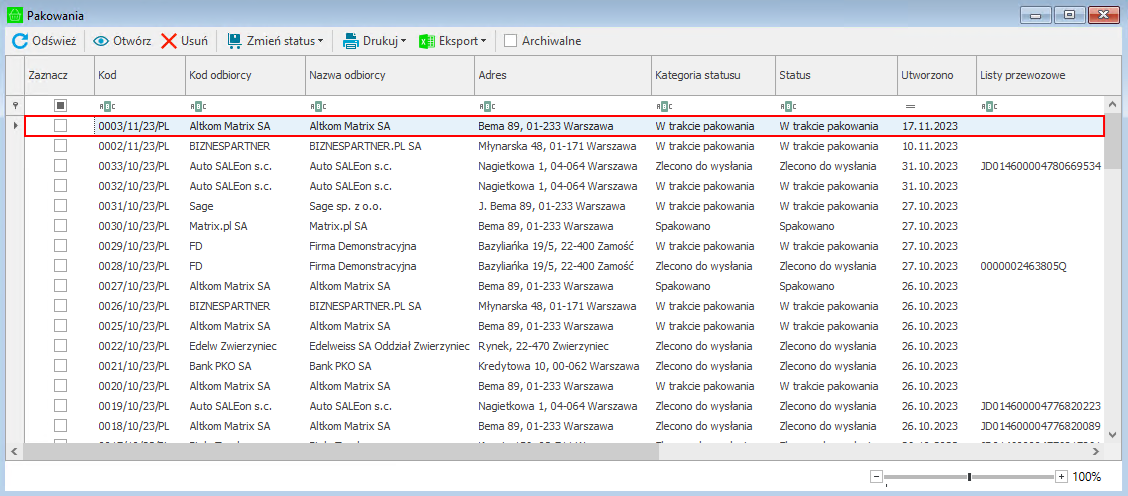Click the Otwórz eye icon
Screen dimensions: 1128x496
pos(101,41)
